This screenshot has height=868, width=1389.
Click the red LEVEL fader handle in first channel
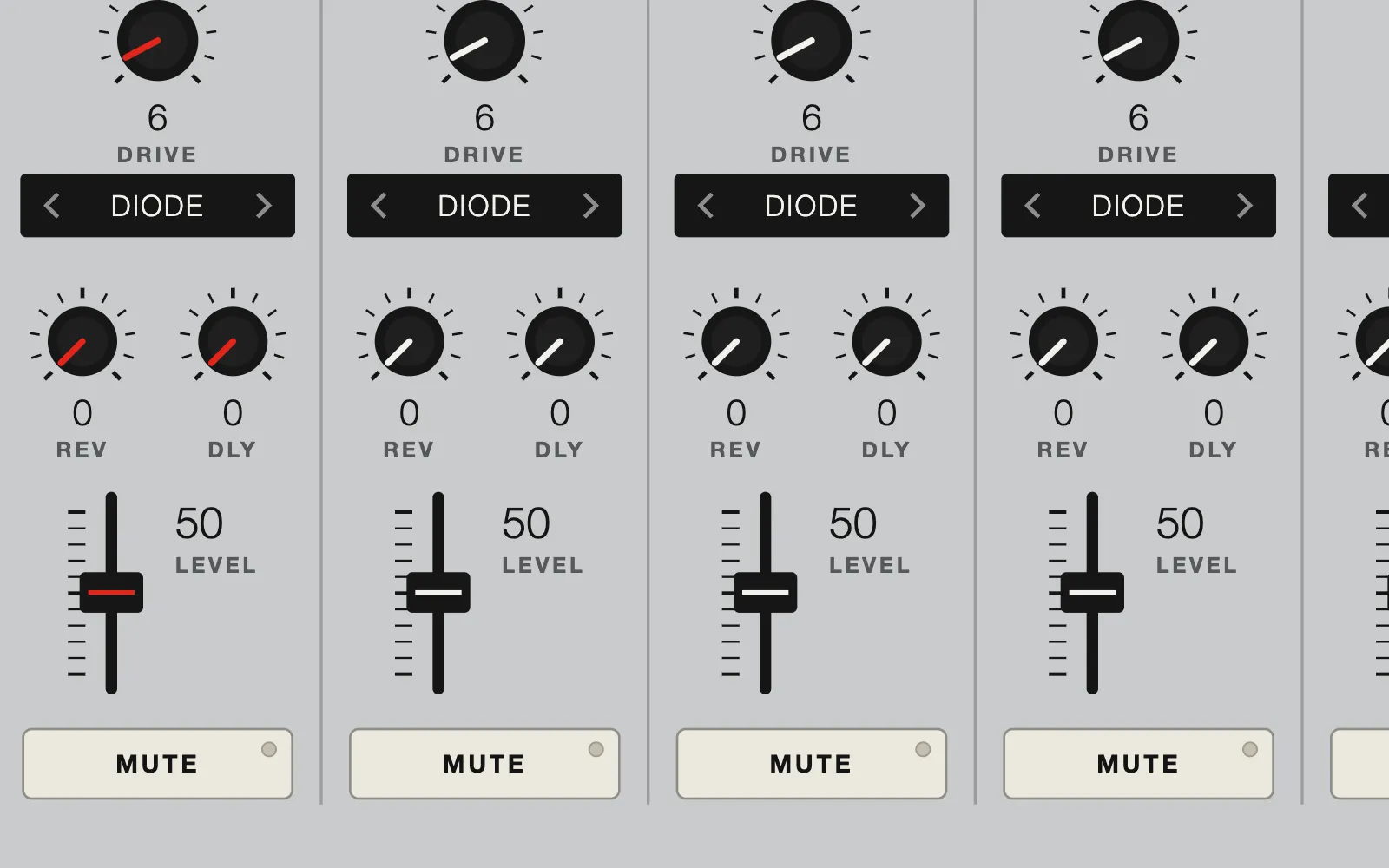[111, 593]
